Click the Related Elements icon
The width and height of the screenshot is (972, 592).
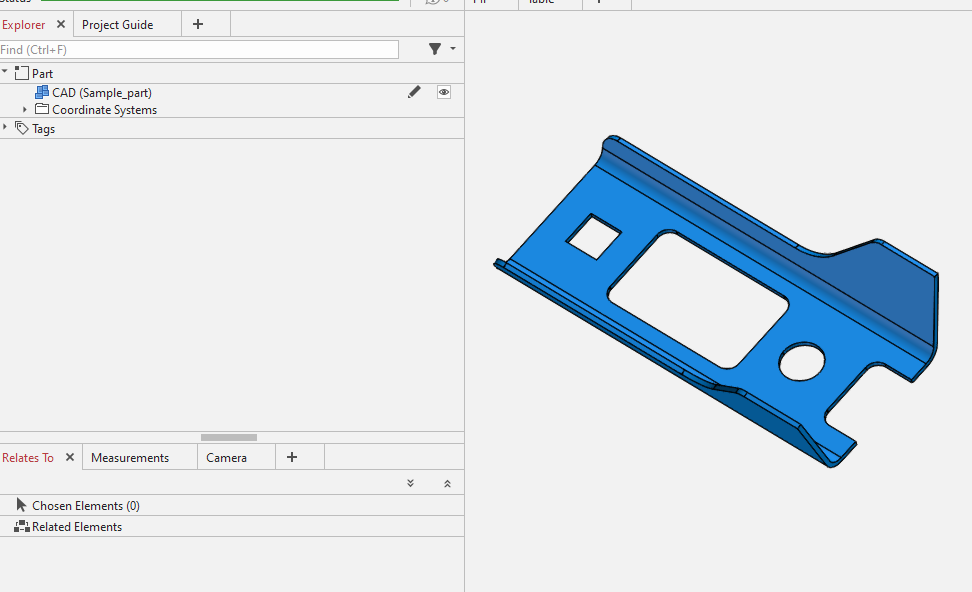click(22, 526)
